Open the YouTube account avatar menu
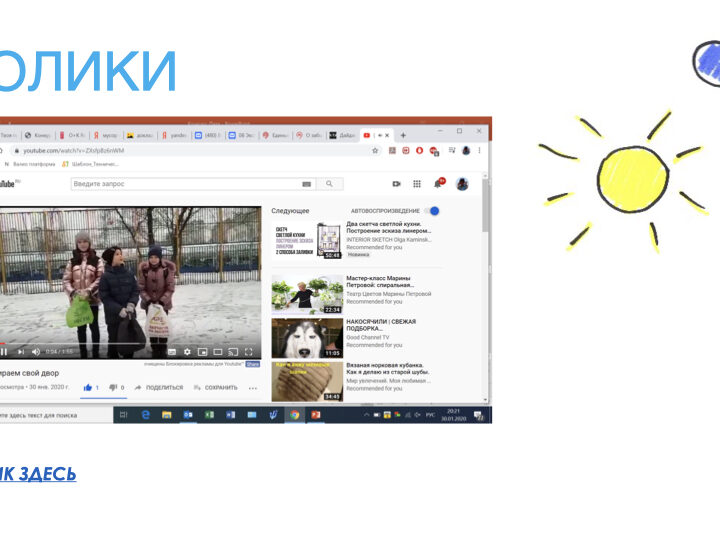The width and height of the screenshot is (720, 540). 462,184
